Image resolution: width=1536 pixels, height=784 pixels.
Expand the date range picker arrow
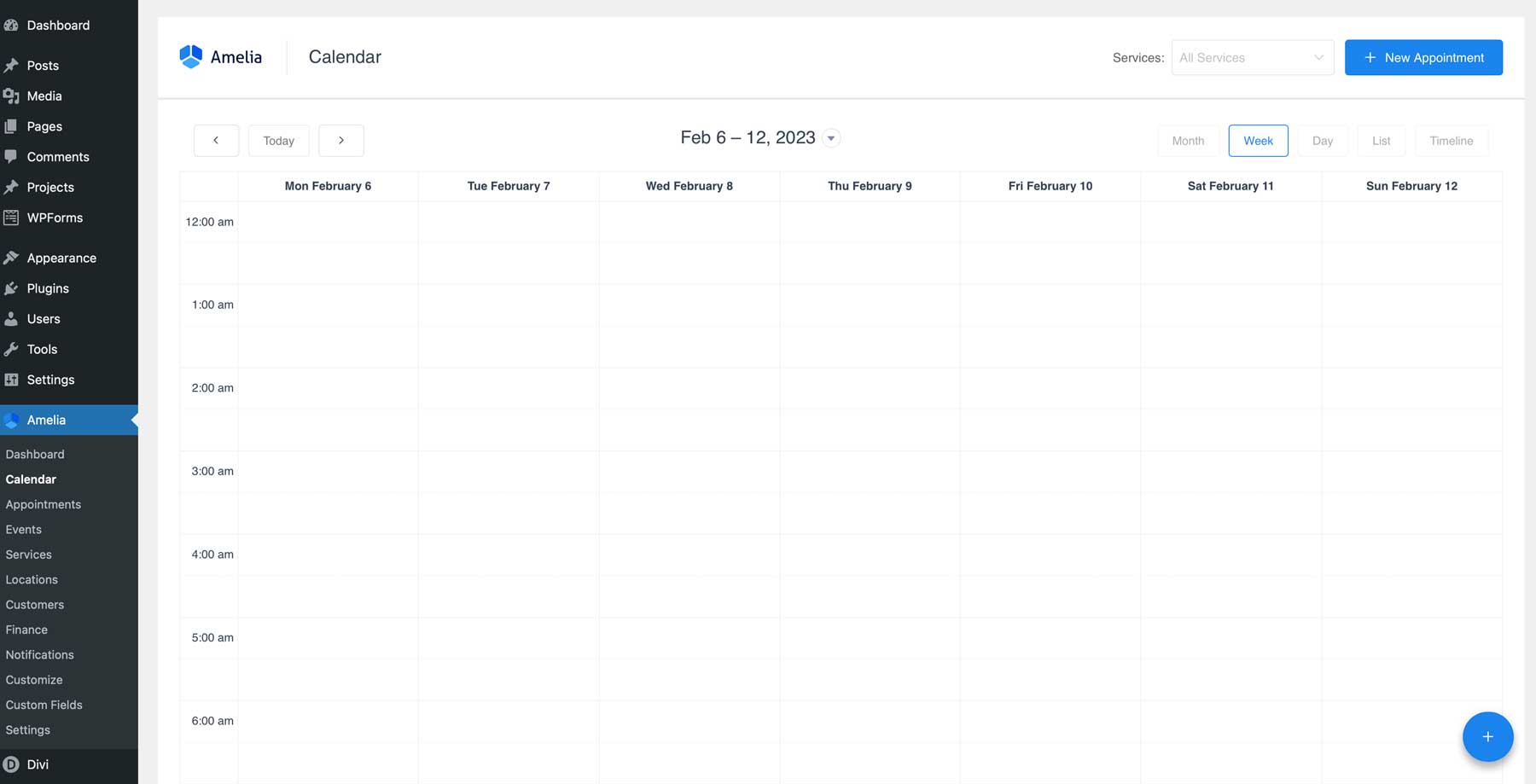[x=831, y=137]
